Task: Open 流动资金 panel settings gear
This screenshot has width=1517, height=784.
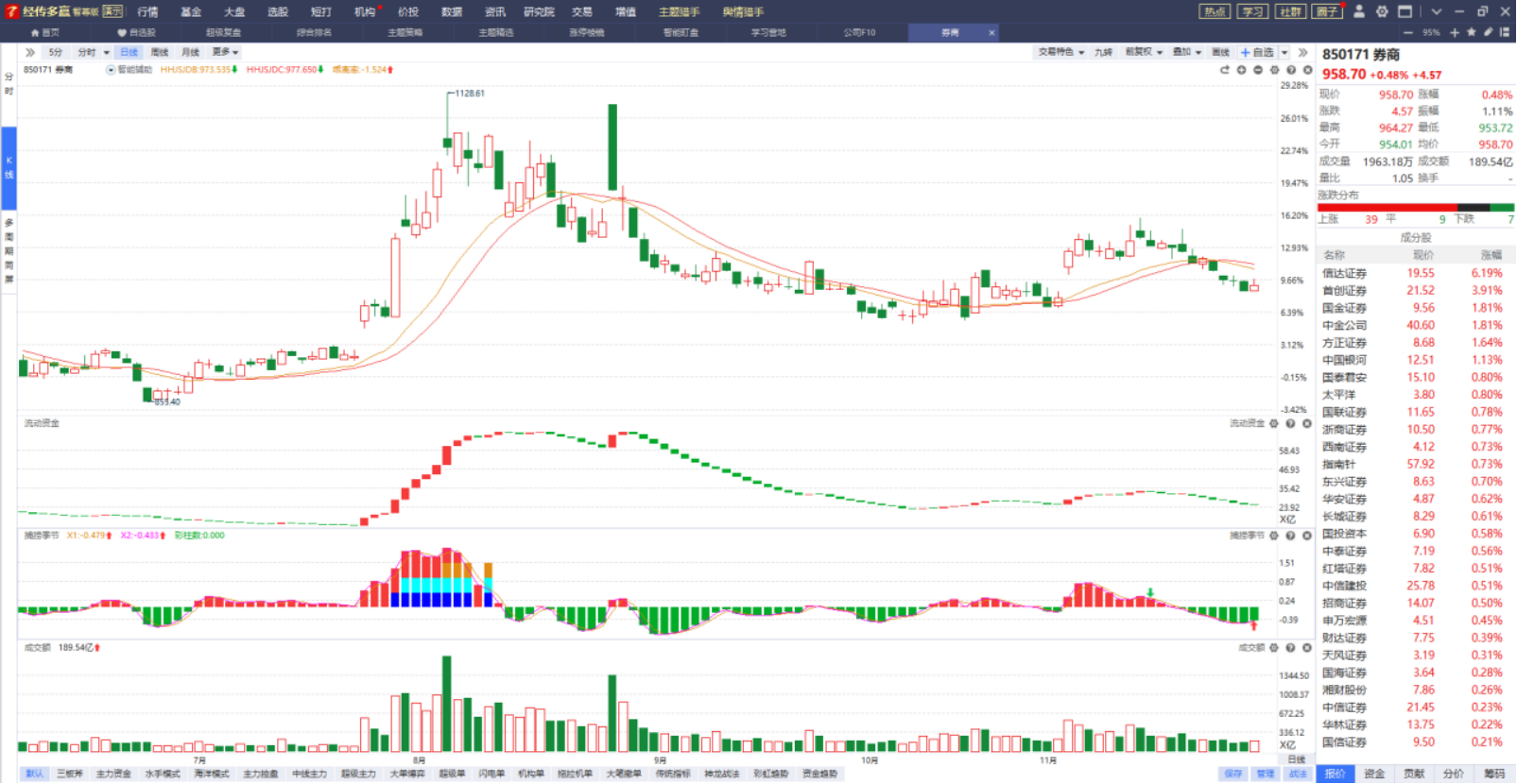Action: (x=1274, y=423)
